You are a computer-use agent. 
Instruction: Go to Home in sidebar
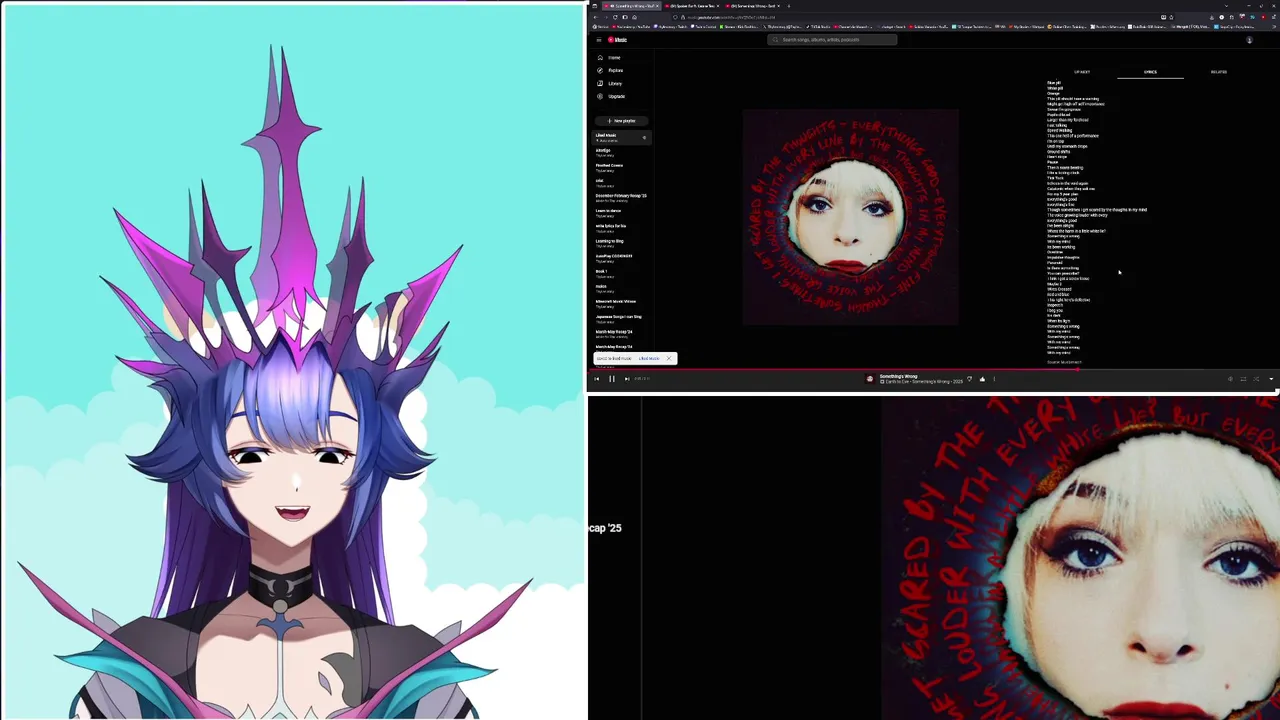pyautogui.click(x=608, y=58)
